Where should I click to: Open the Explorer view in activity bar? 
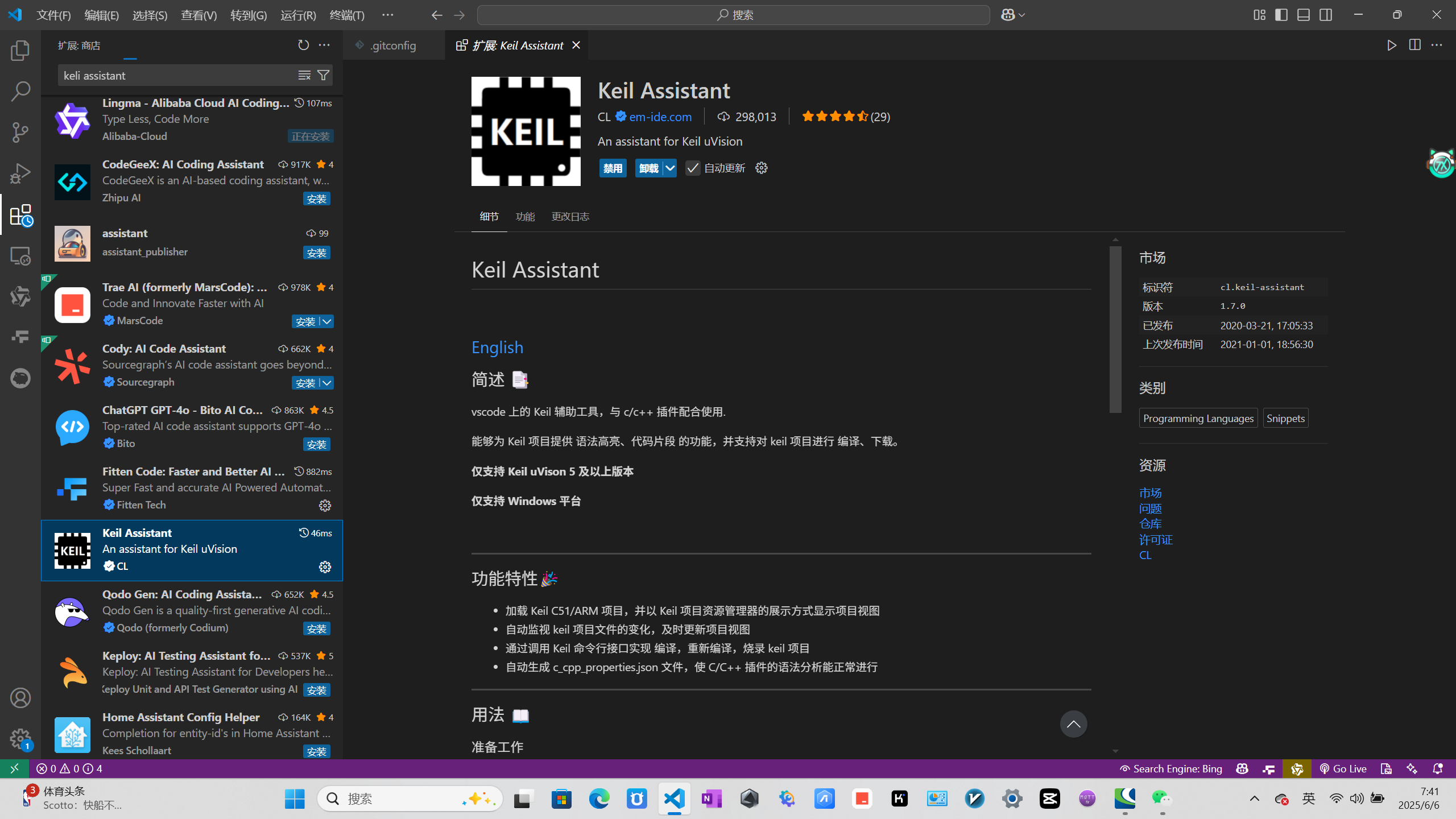(x=20, y=51)
